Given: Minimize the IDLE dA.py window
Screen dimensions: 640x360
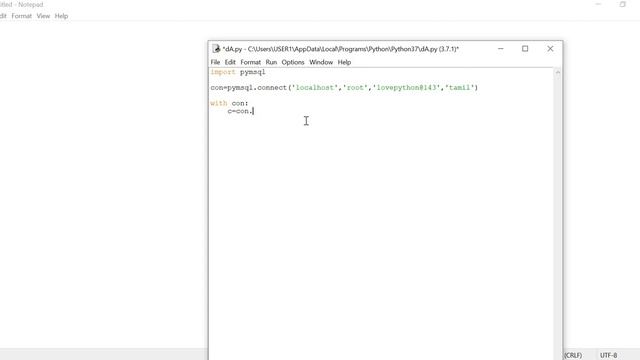Looking at the screenshot, I should [501, 49].
